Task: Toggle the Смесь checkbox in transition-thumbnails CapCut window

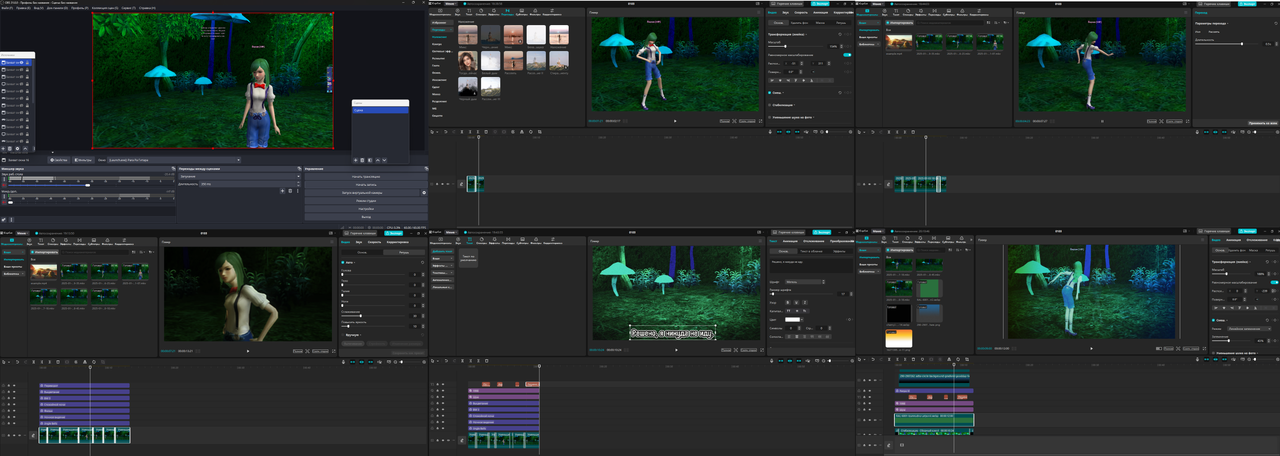Action: coord(769,93)
